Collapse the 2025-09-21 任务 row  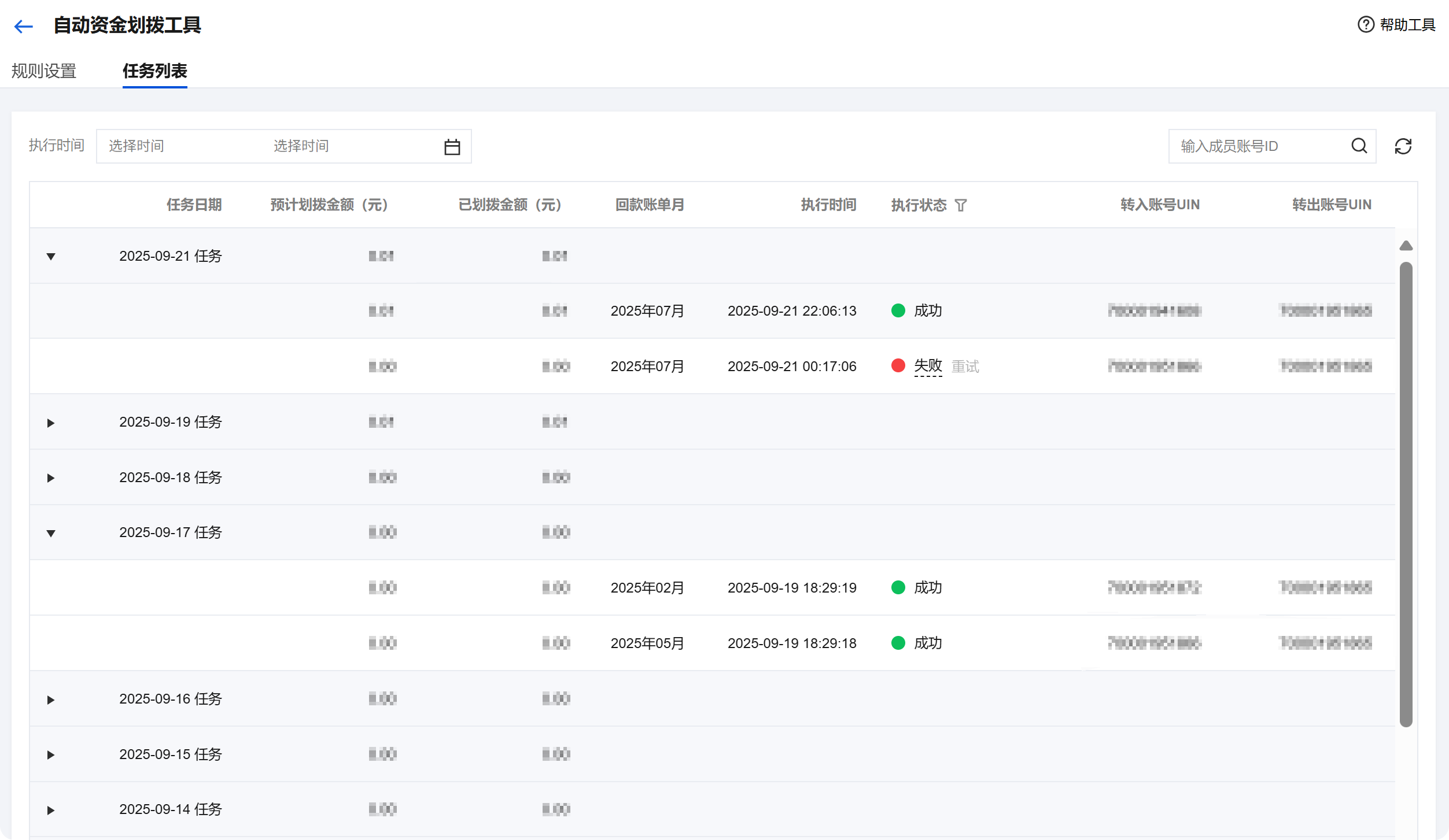coord(51,257)
